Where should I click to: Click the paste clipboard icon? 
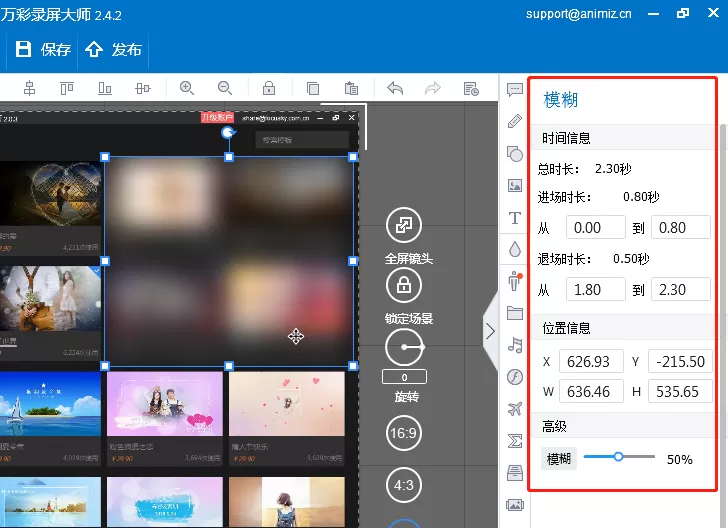point(351,88)
